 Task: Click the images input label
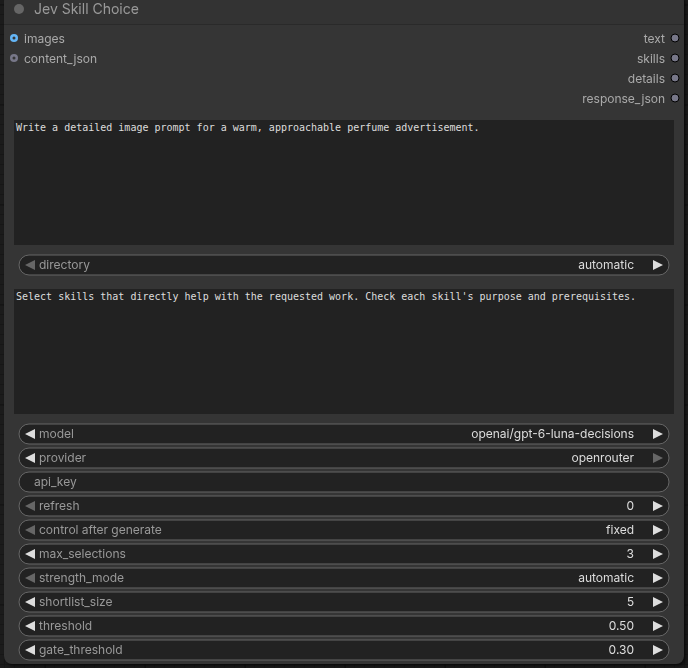pos(44,39)
